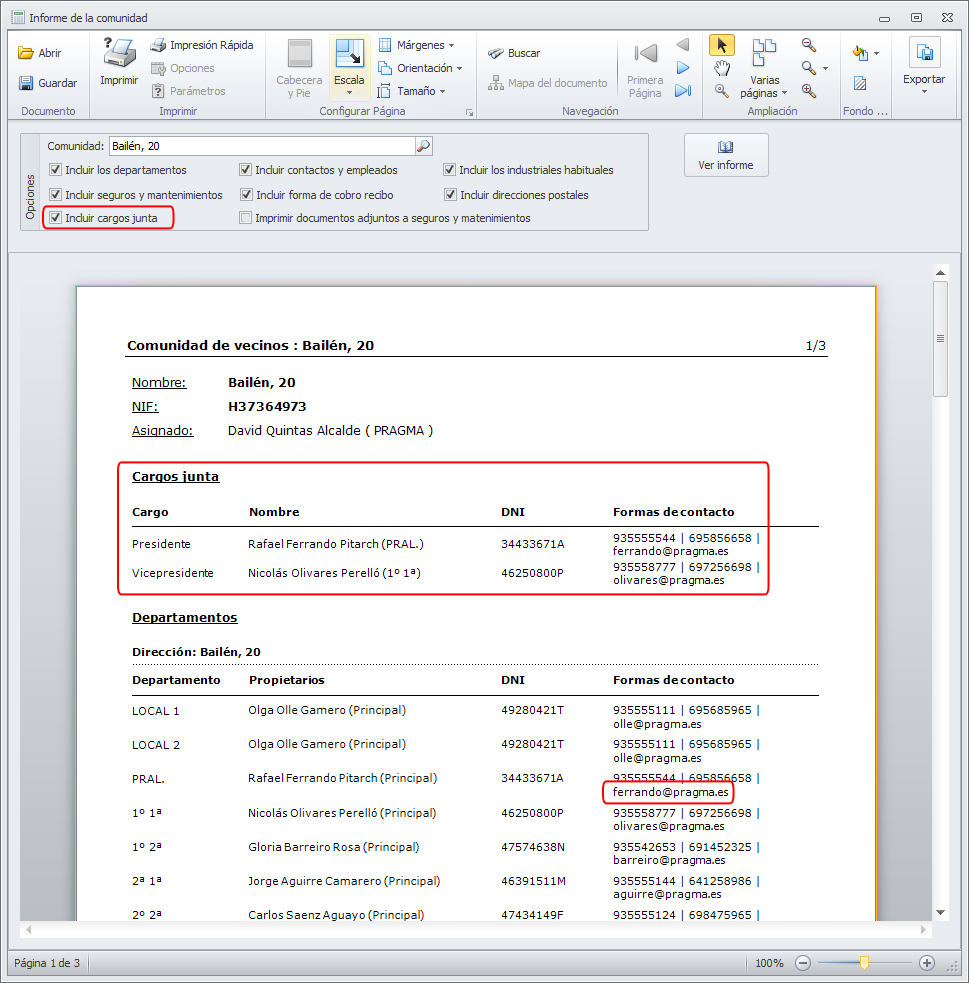
Task: Select the hand pan tool
Action: point(721,68)
